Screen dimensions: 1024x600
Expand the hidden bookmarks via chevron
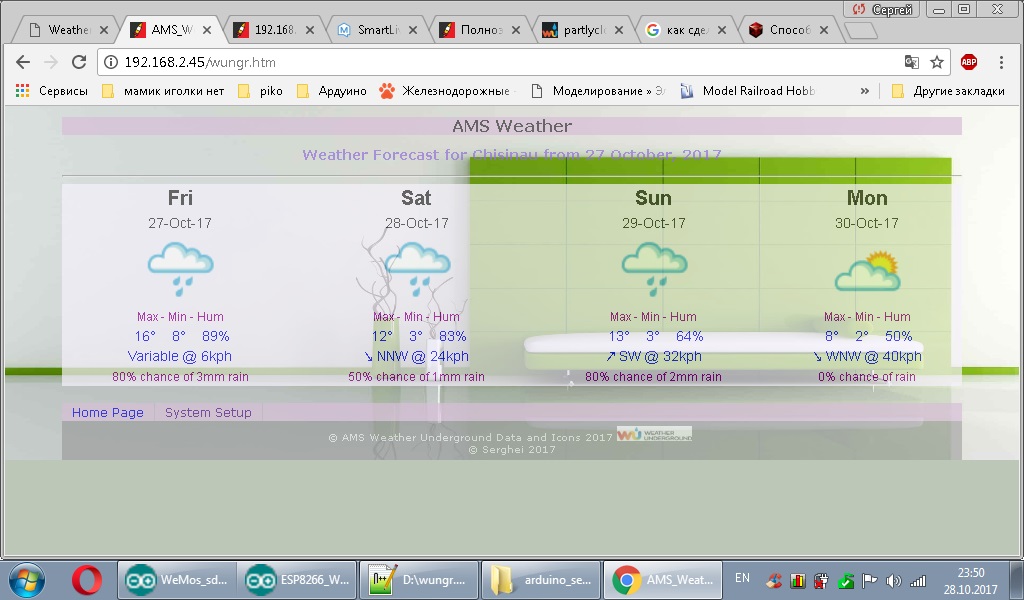864,90
